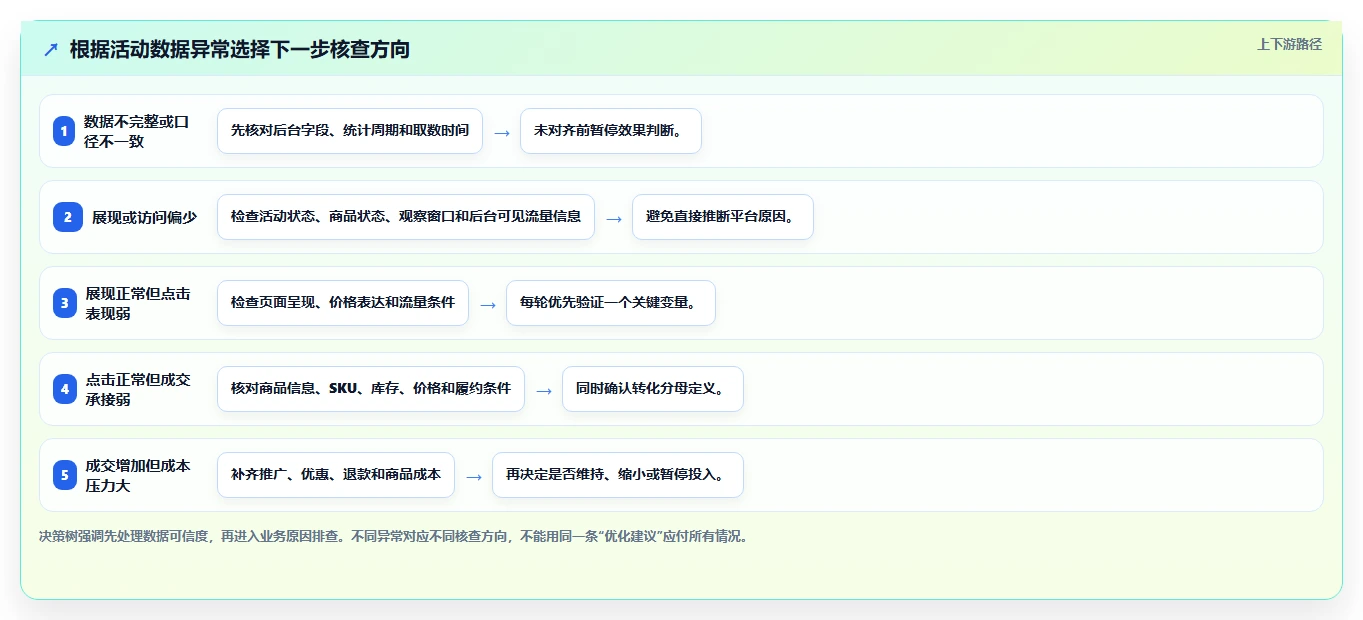The width and height of the screenshot is (1363, 620).
Task: Select step number 4 badge
Action: 64,389
